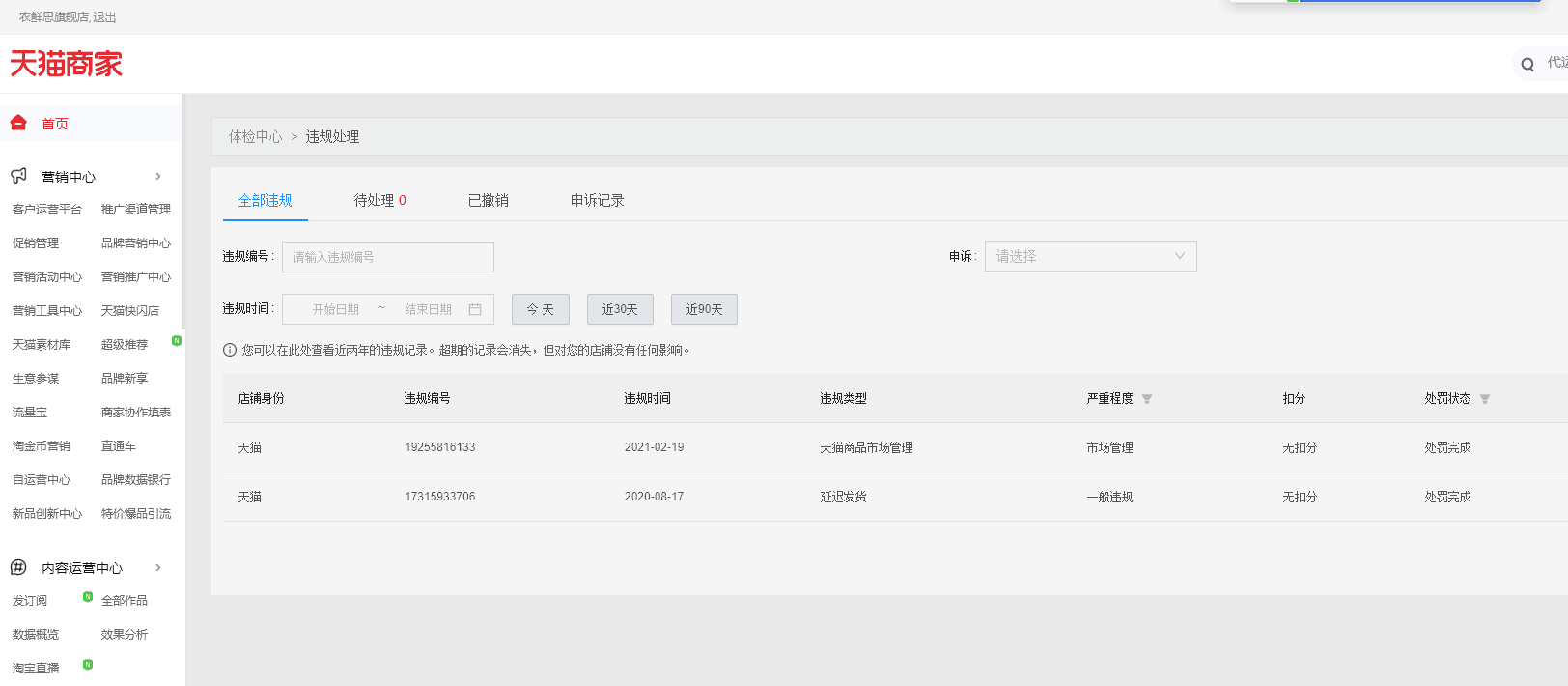
Task: Switch to the 申诉记录 tab
Action: (598, 200)
